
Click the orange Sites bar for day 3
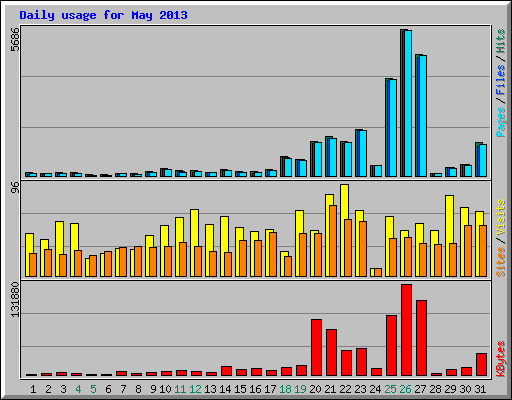tap(63, 265)
